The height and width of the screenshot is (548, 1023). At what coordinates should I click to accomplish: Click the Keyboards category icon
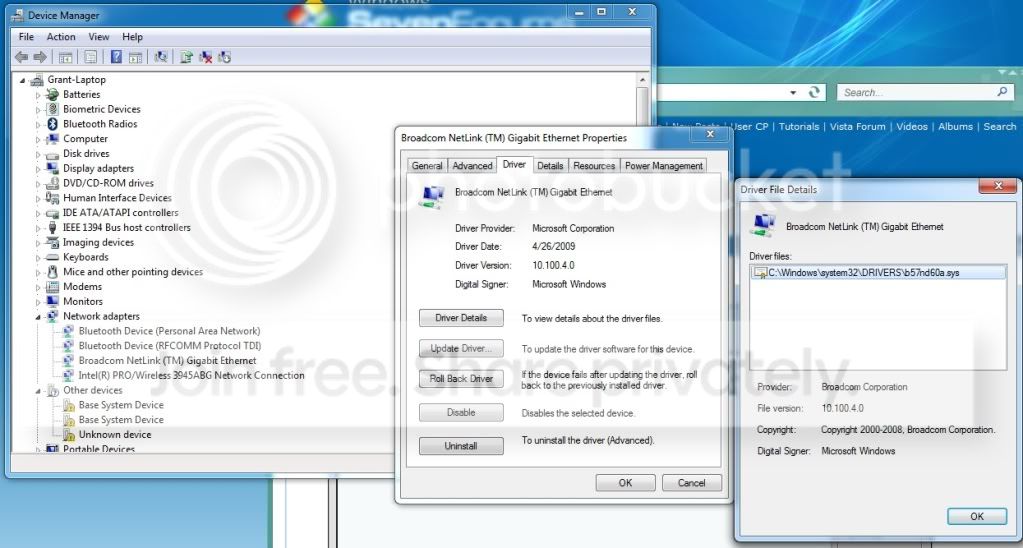click(x=52, y=257)
